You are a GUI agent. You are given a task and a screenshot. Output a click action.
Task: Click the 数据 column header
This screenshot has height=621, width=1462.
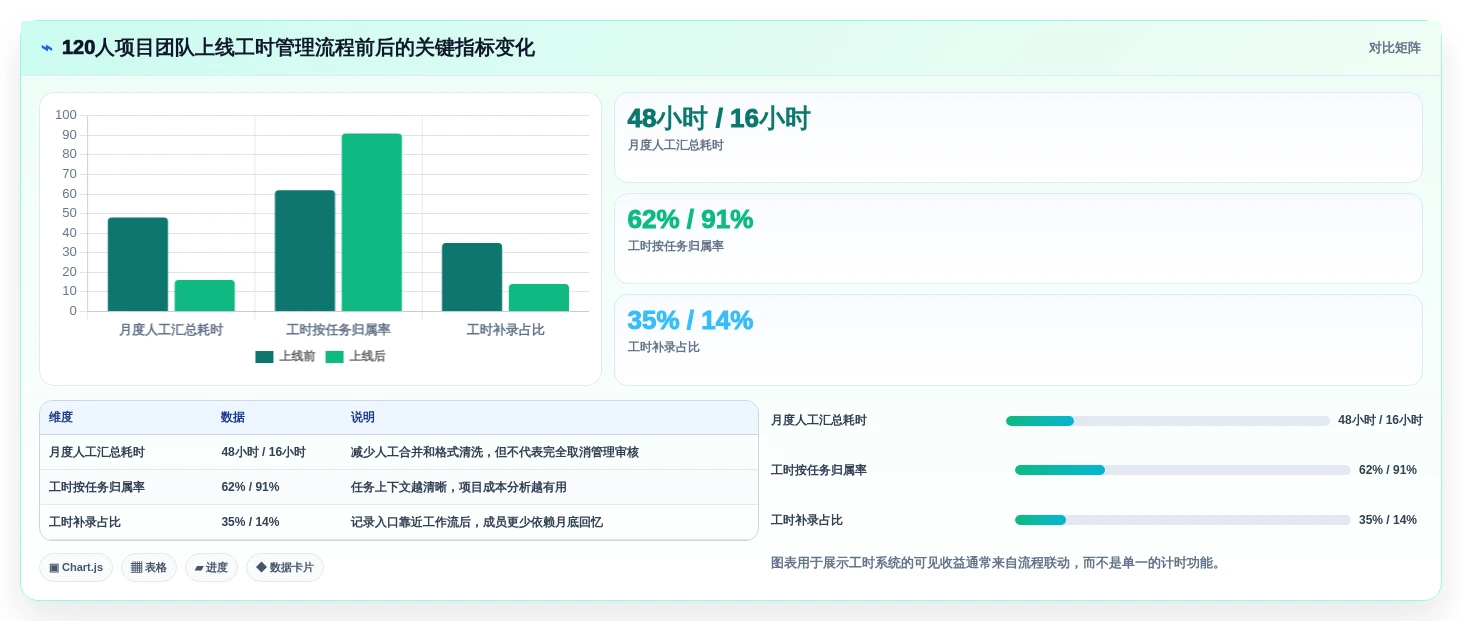(233, 418)
